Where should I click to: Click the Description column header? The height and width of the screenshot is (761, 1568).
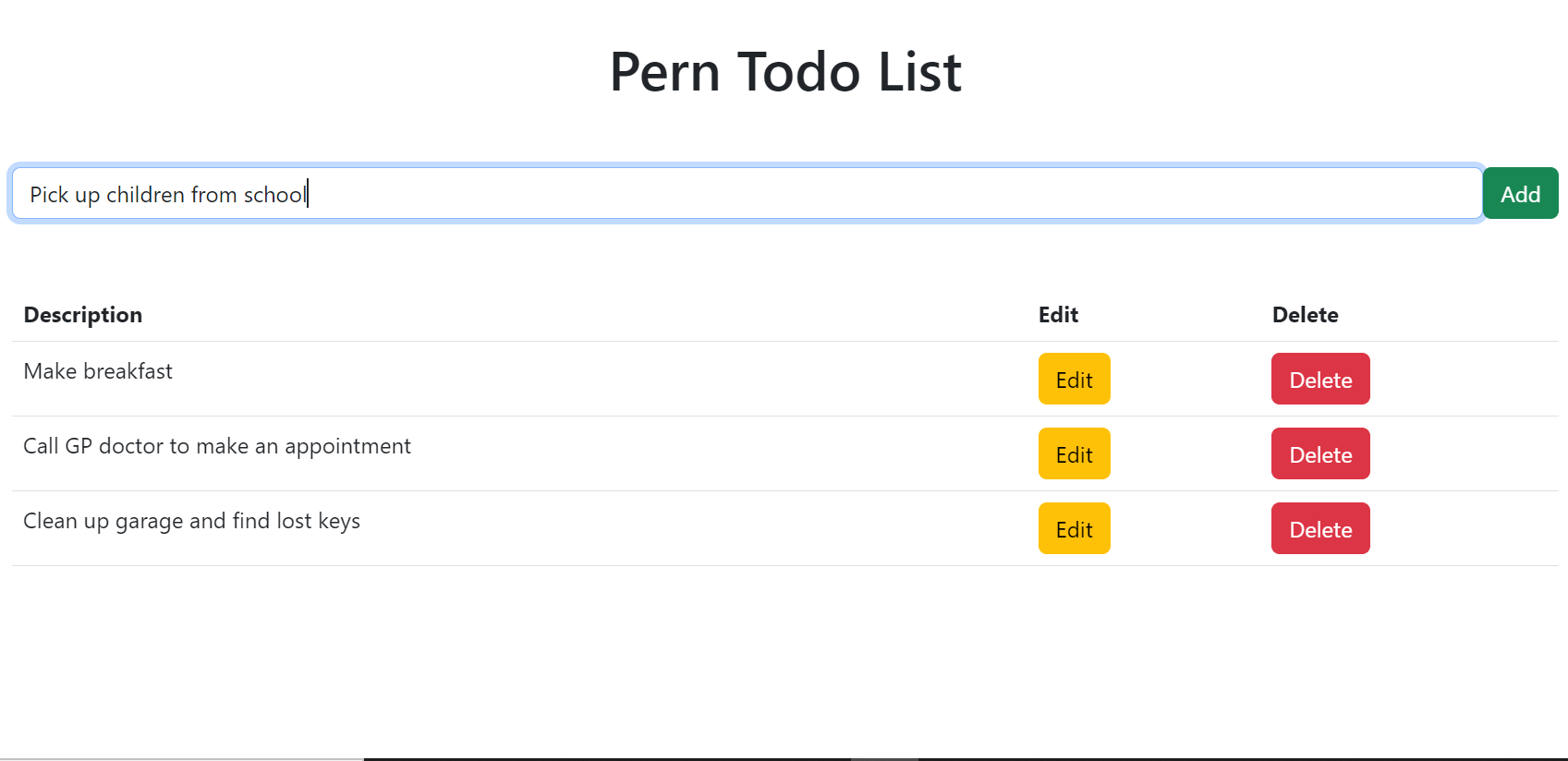tap(83, 315)
